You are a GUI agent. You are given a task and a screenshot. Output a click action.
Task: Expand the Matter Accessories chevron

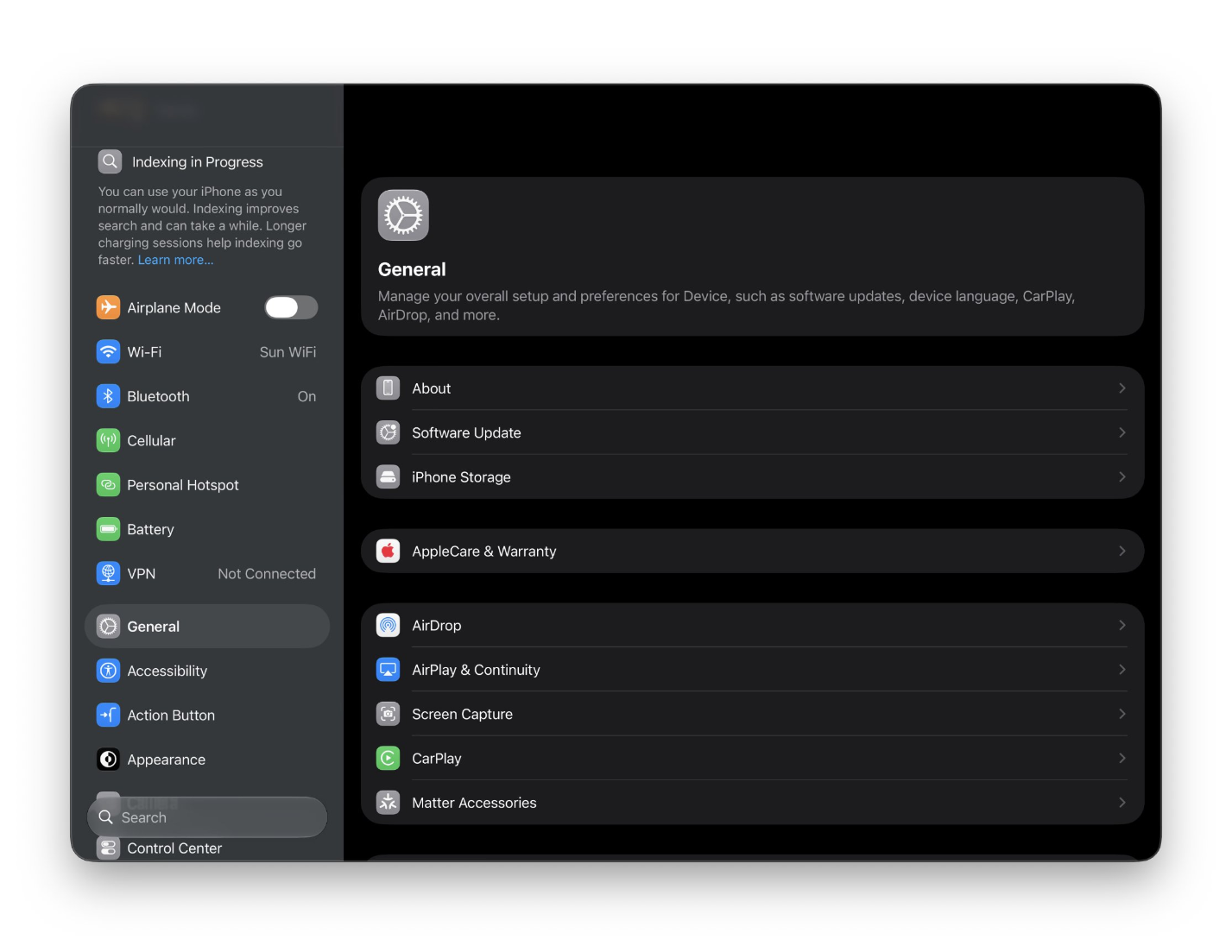[1122, 803]
